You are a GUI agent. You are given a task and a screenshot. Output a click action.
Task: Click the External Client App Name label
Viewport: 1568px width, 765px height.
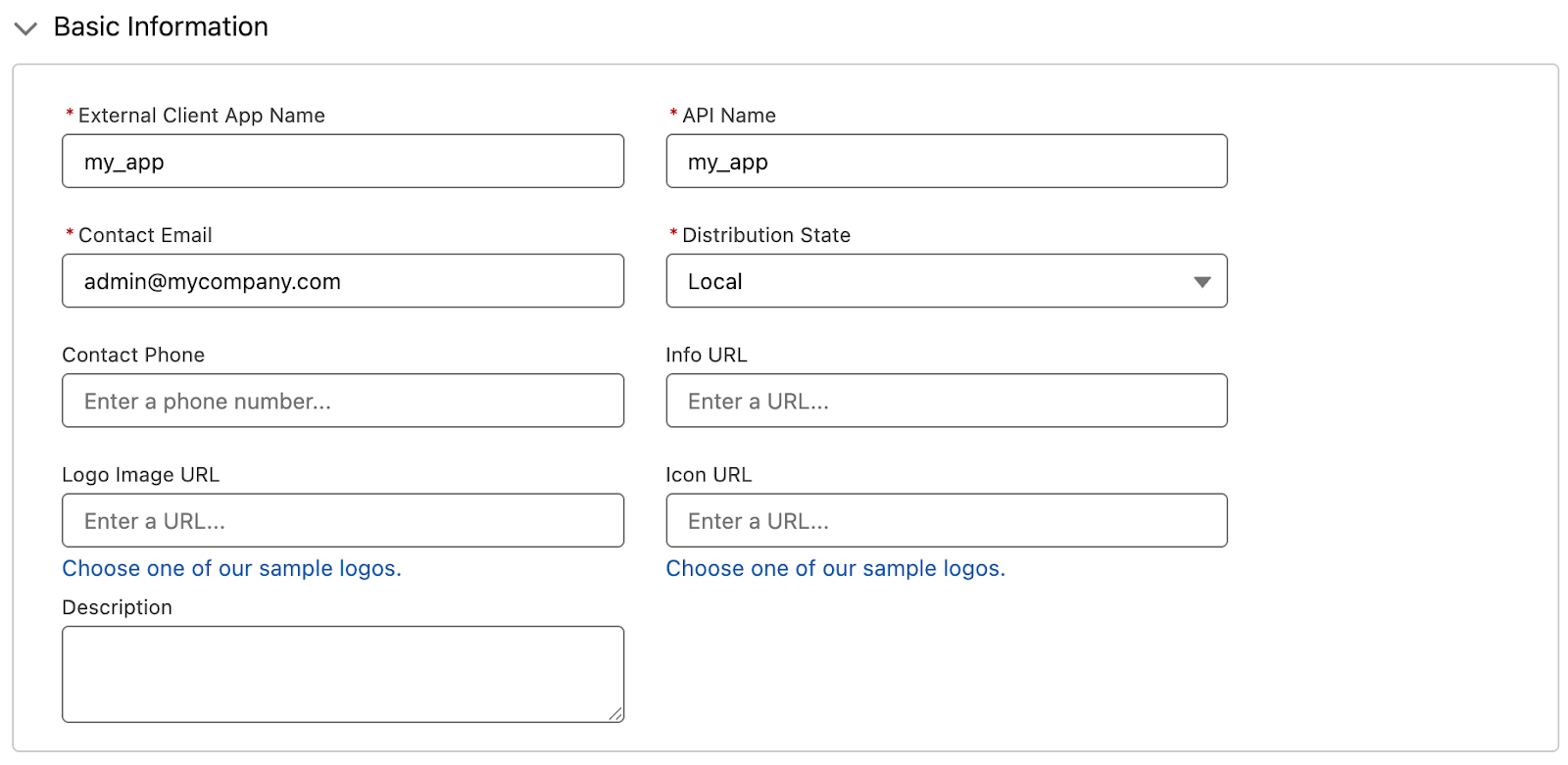pos(201,116)
